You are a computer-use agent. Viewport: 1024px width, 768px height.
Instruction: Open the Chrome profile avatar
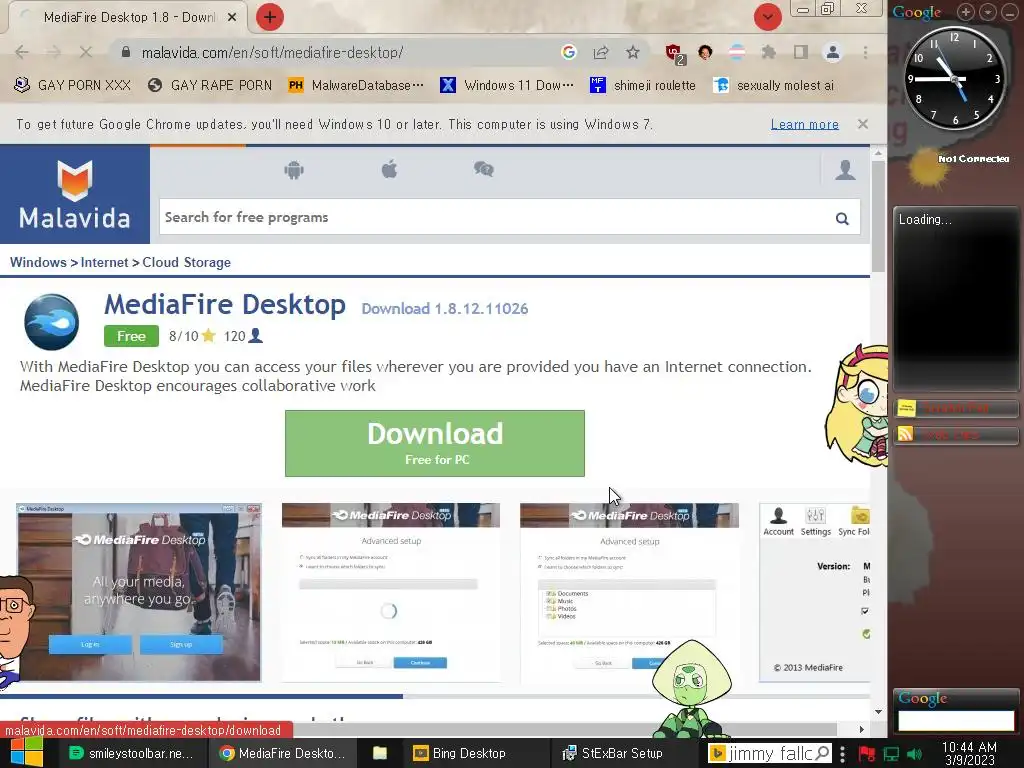tap(833, 52)
